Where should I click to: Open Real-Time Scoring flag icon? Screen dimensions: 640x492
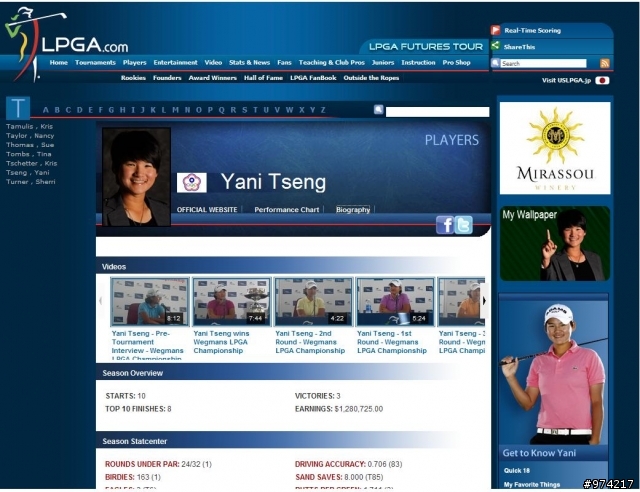(x=496, y=30)
